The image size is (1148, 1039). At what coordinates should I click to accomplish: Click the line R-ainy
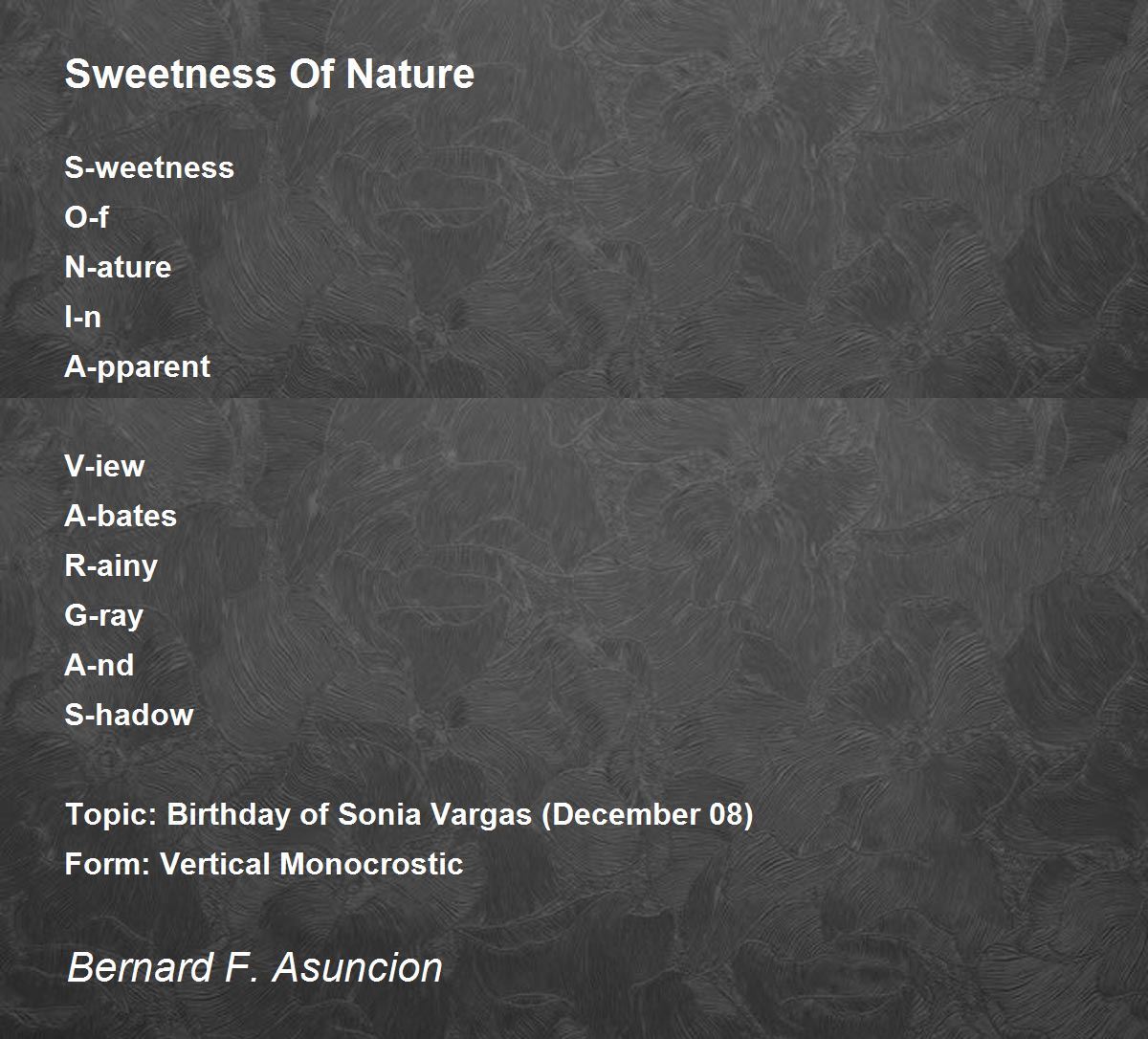pyautogui.click(x=111, y=565)
